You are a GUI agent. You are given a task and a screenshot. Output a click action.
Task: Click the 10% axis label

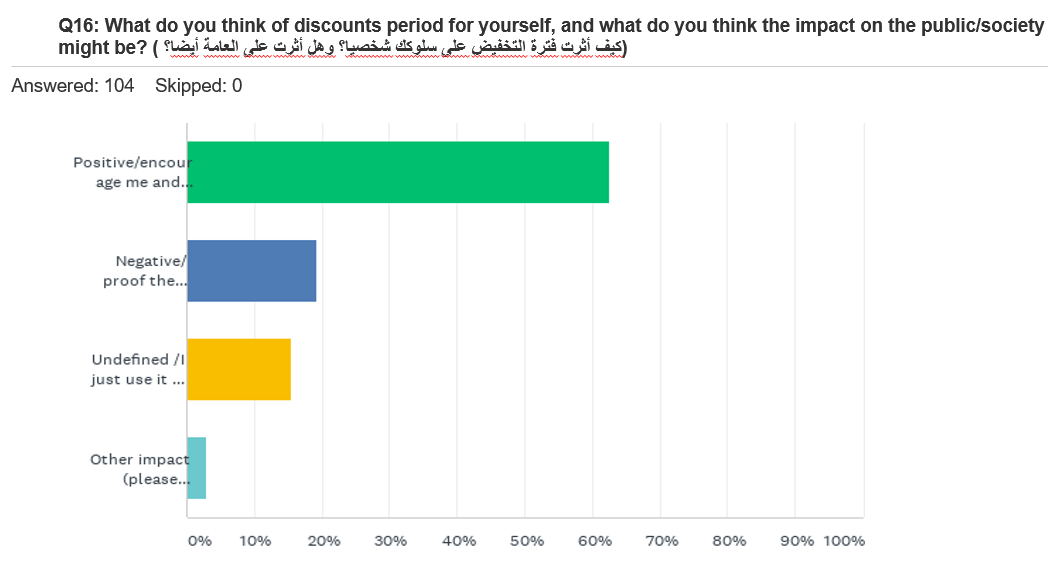point(255,541)
